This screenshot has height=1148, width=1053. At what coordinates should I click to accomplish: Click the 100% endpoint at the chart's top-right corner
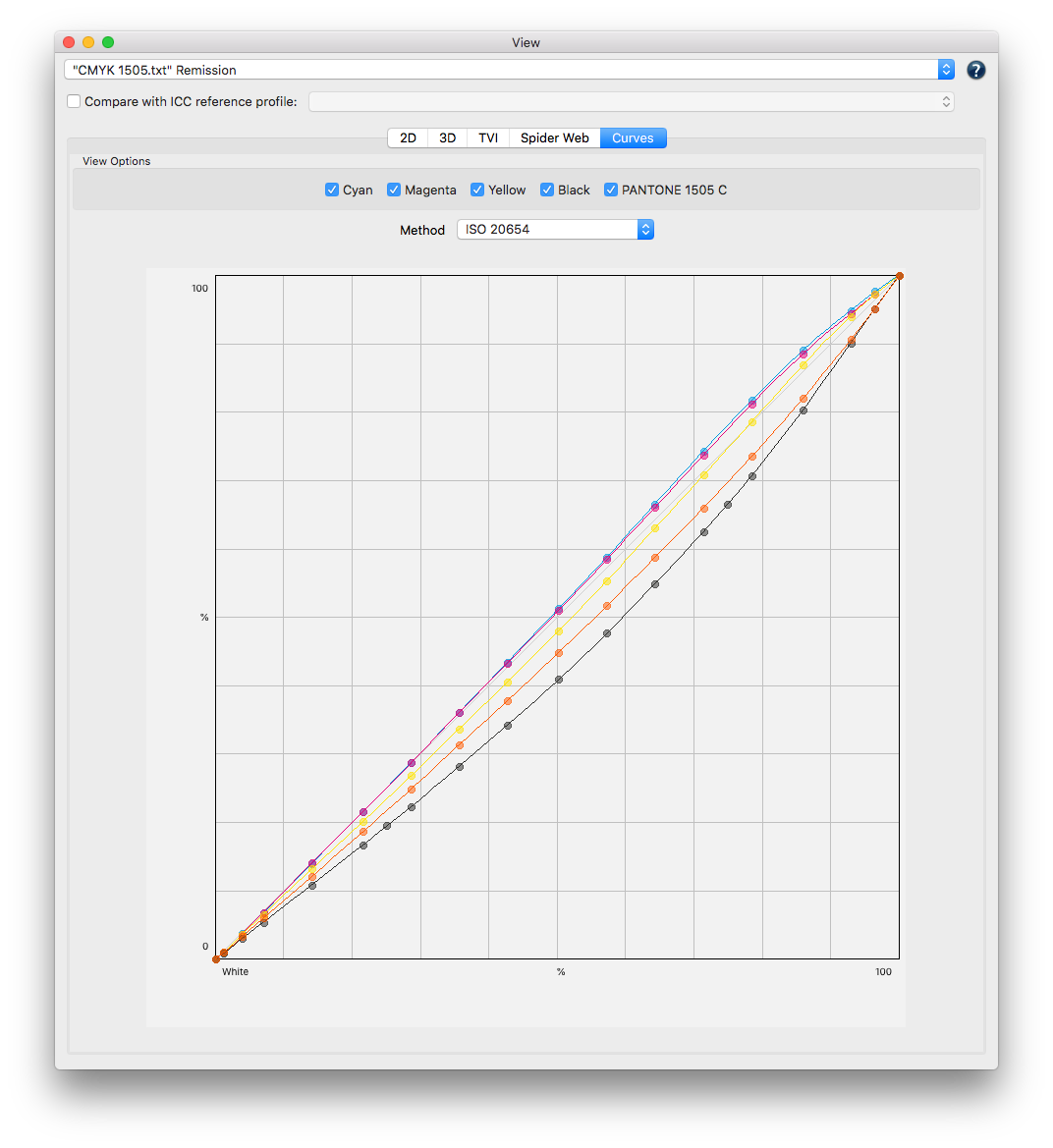(899, 276)
